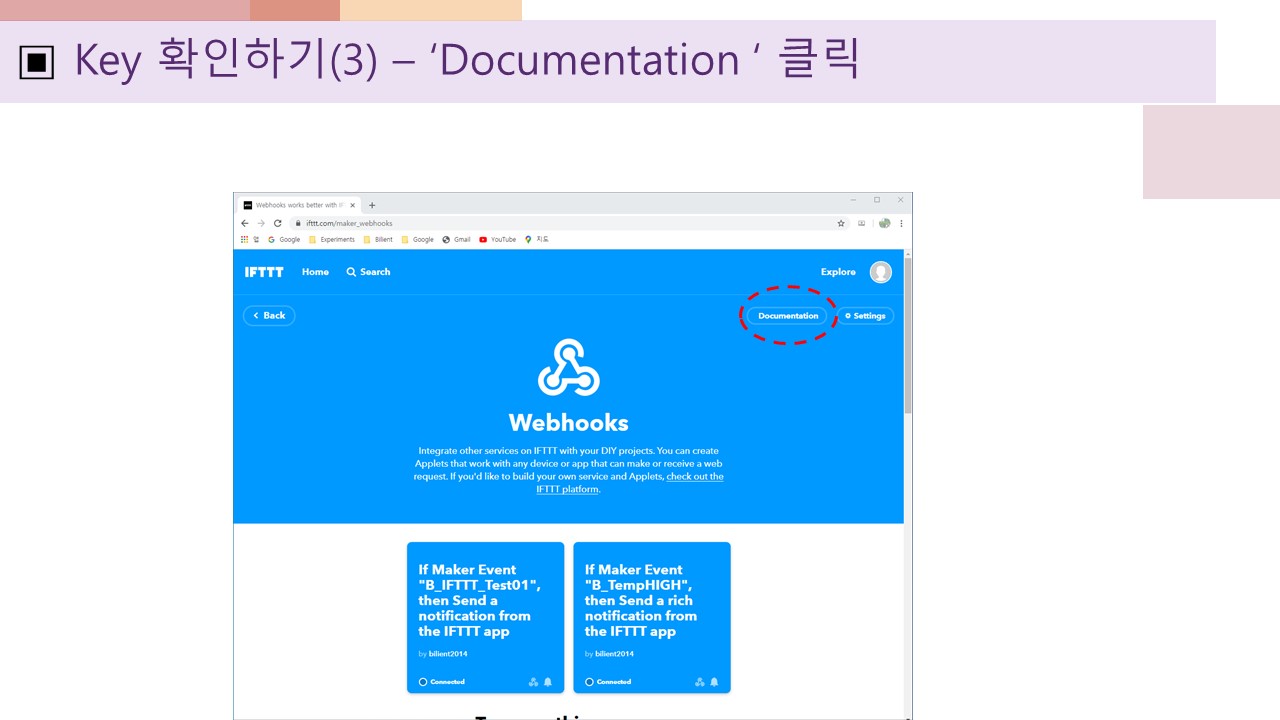Viewport: 1280px width, 720px height.
Task: Bookmark the page with the star icon
Action: pyautogui.click(x=841, y=223)
